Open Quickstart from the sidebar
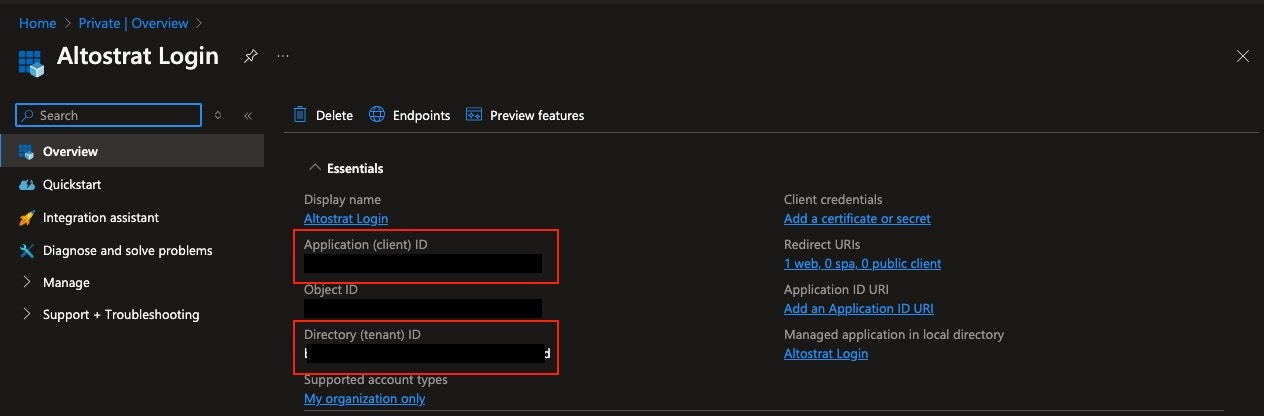 point(72,184)
